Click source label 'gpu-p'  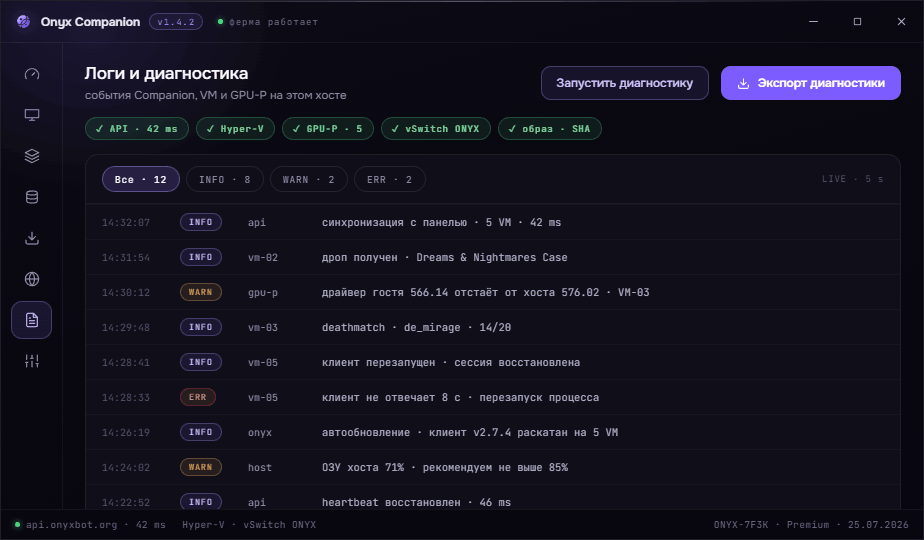coord(263,293)
